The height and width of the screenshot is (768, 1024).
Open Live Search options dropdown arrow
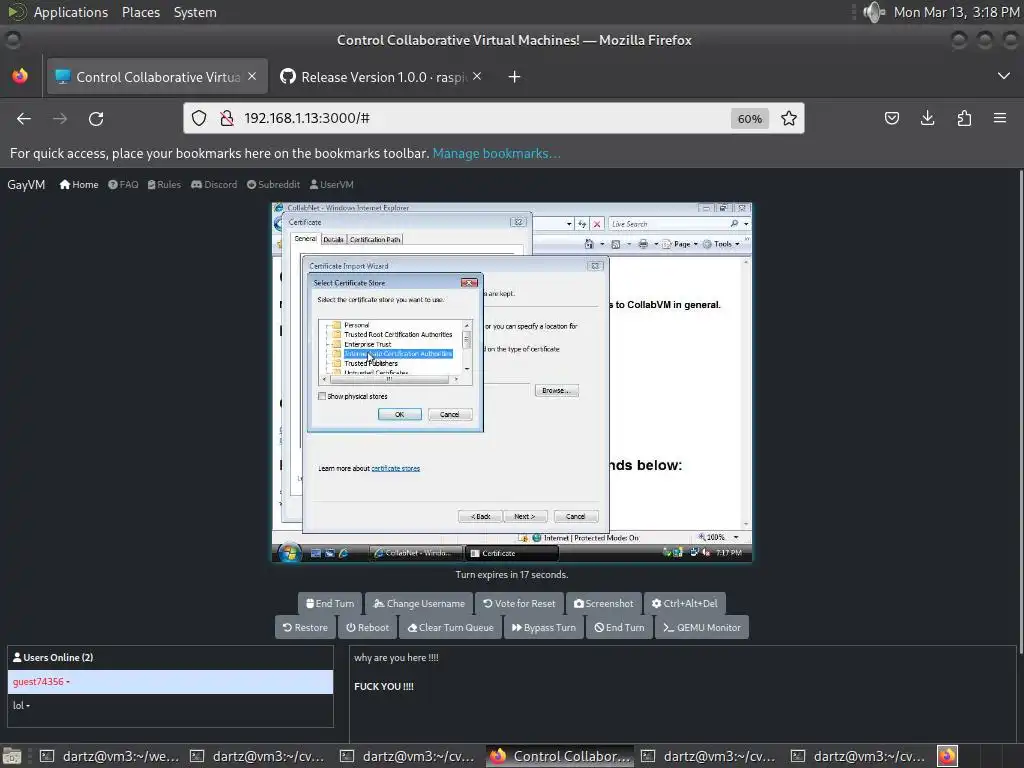746,224
